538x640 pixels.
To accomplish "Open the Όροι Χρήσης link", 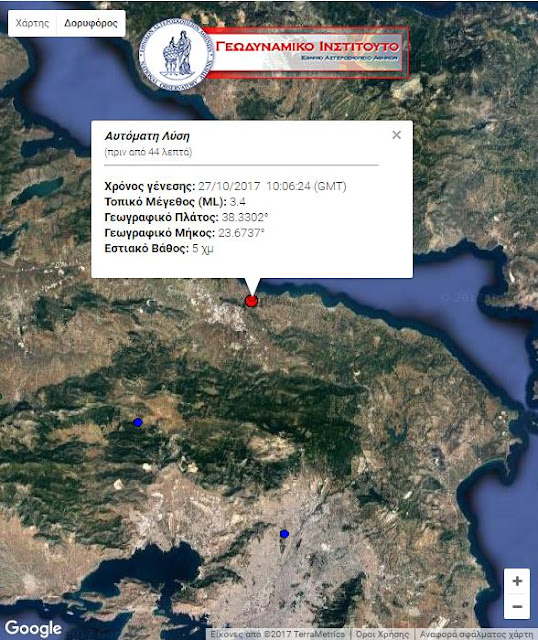I will (x=381, y=634).
